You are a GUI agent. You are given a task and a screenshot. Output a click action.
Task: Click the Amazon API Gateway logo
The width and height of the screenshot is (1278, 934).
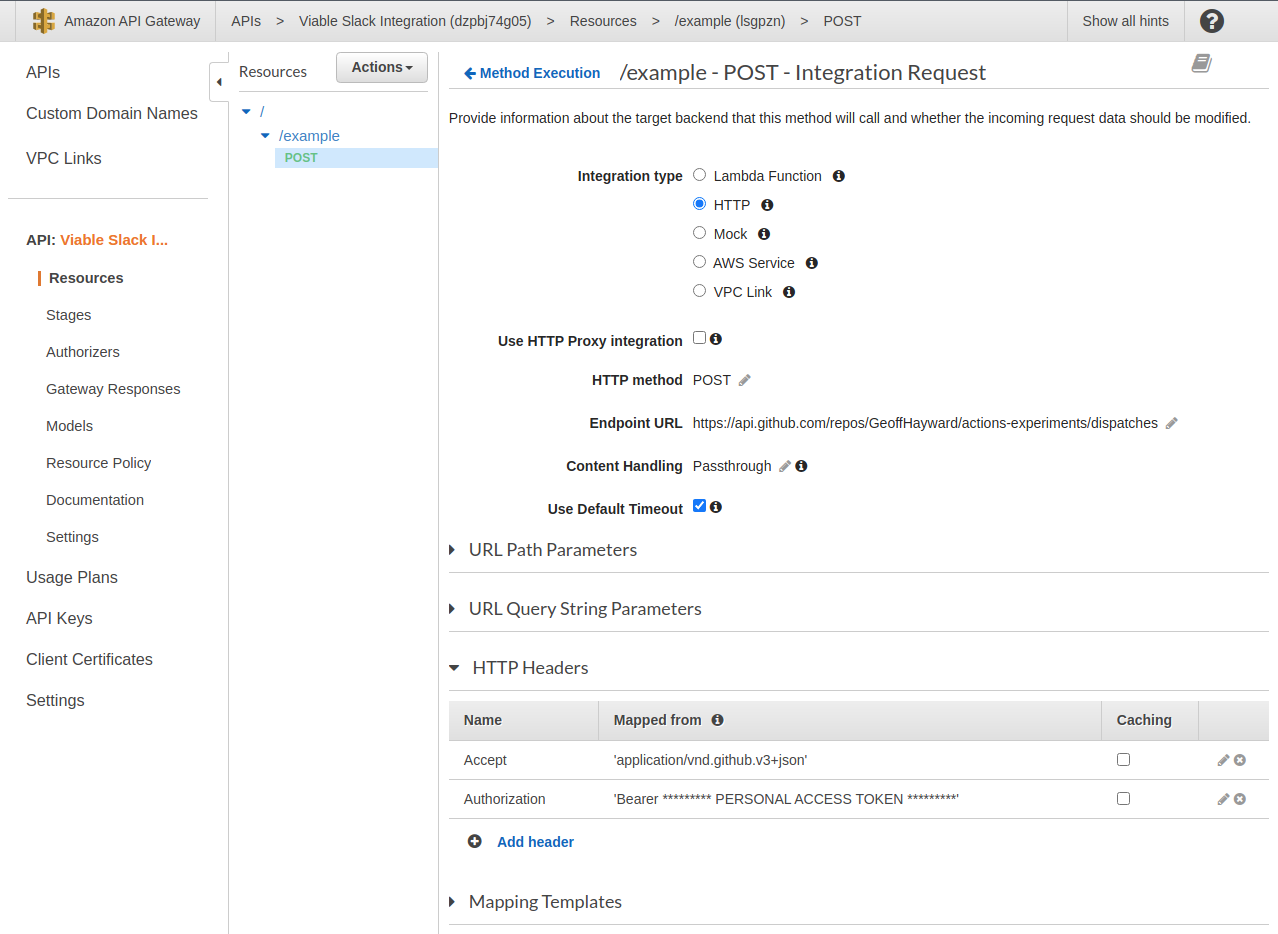coord(44,20)
